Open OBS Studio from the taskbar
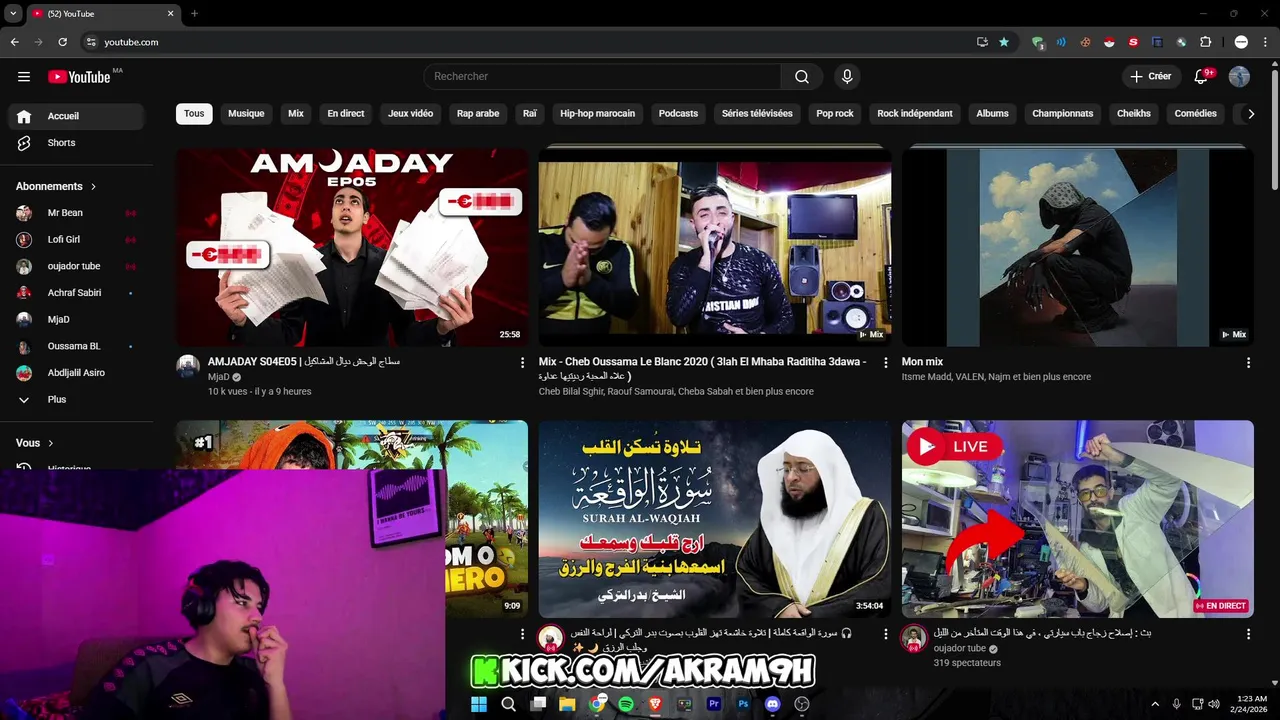The image size is (1280, 720). (x=801, y=704)
